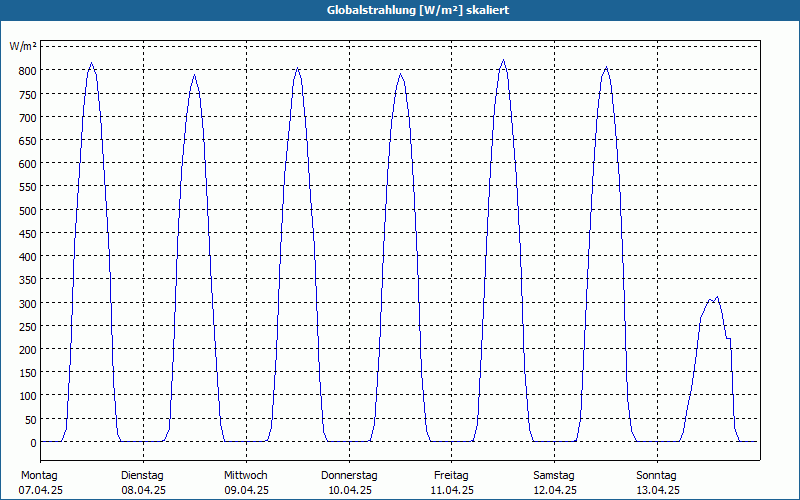This screenshot has height=500, width=800.
Task: Select the Samstag 12.04.25 date label
Action: 554,483
